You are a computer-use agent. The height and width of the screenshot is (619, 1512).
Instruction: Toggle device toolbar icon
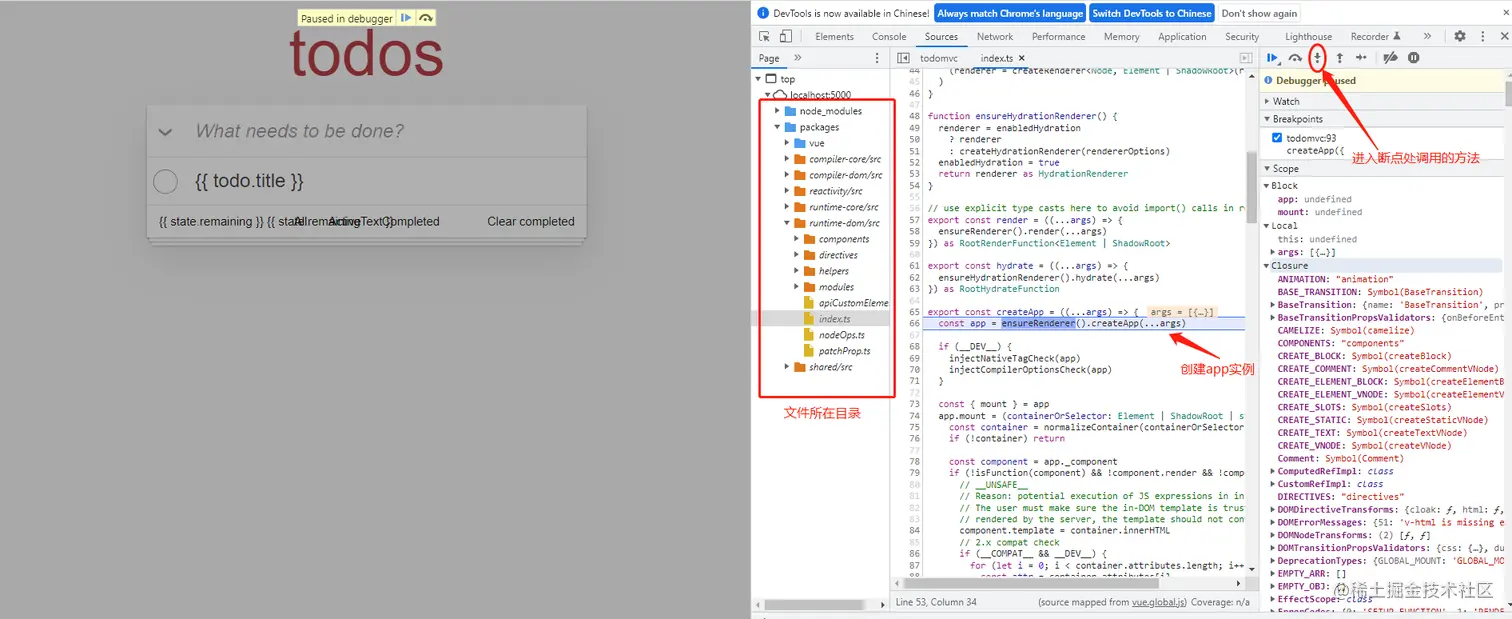point(786,36)
